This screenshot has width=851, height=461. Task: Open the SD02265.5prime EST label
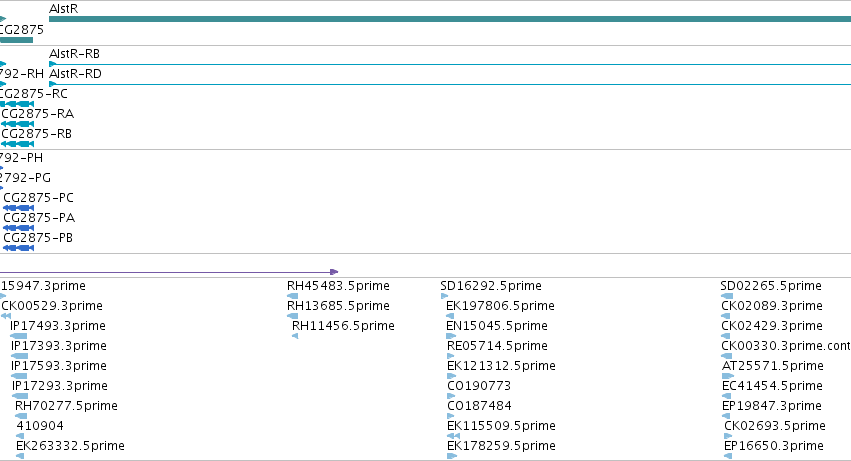pos(771,286)
